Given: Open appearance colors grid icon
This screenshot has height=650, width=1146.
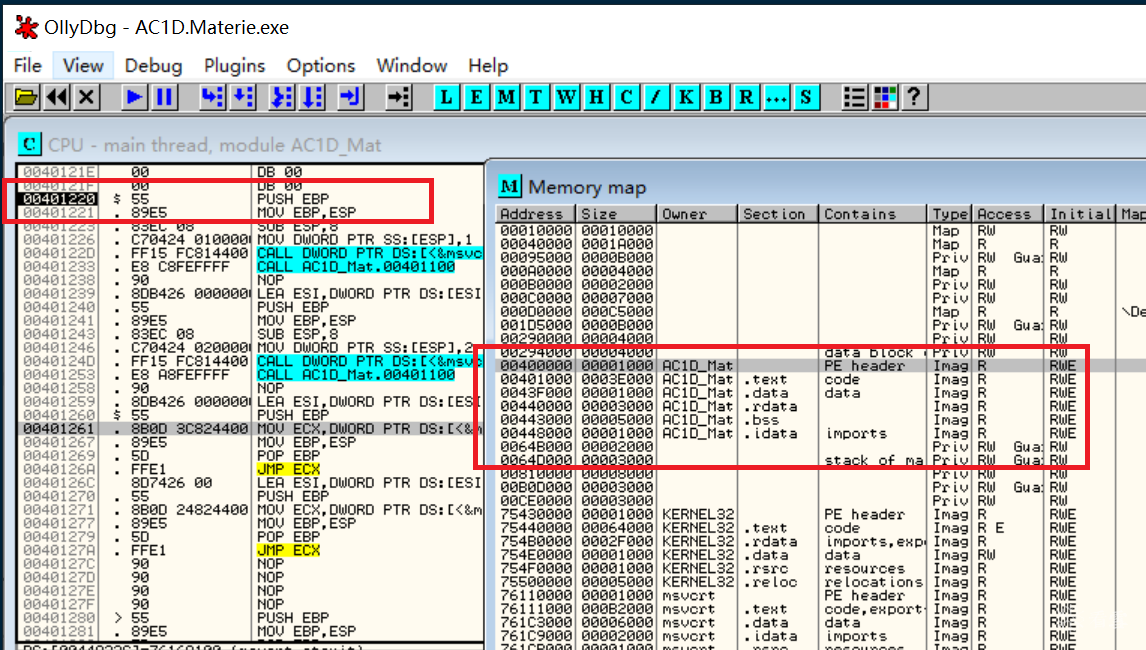Looking at the screenshot, I should (884, 97).
